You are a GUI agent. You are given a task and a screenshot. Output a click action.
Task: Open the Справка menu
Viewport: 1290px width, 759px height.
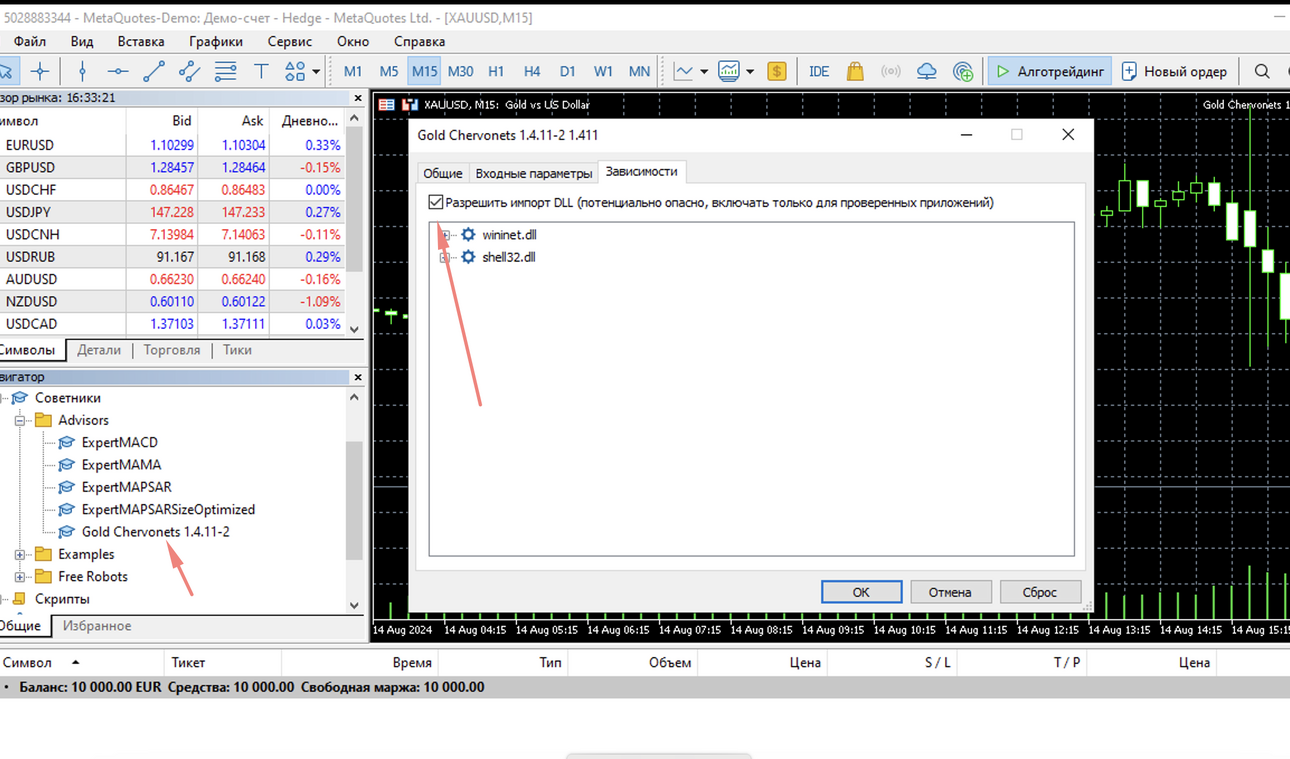pos(419,41)
